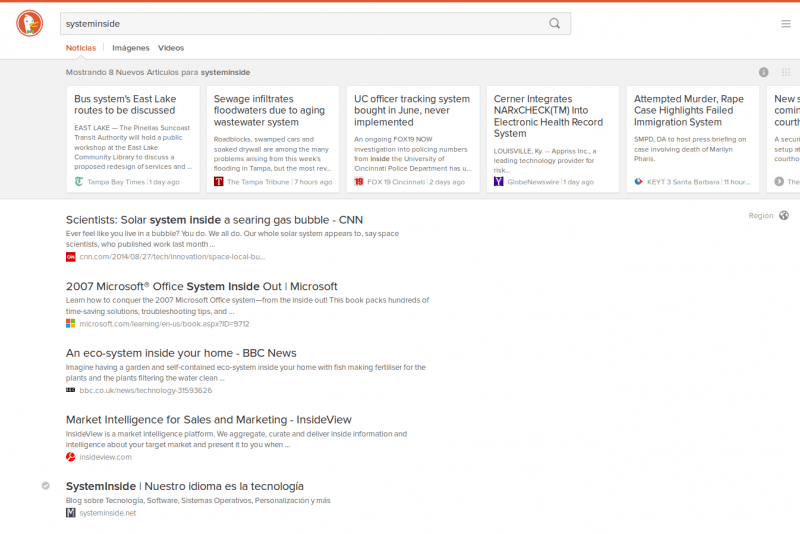Switch news to grid view icon
Image resolution: width=800 pixels, height=534 pixels.
point(786,72)
